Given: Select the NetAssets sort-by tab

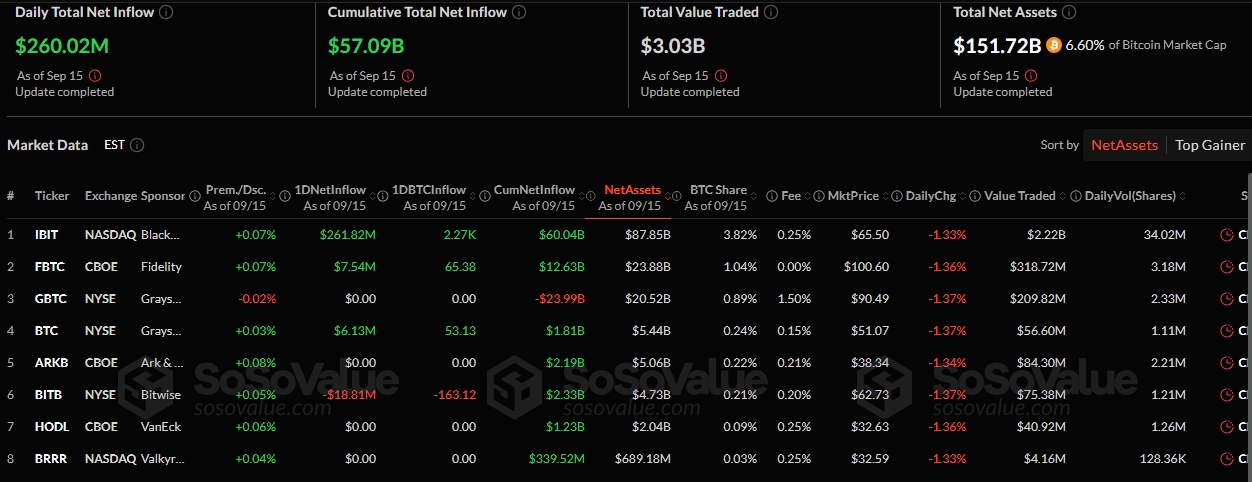Looking at the screenshot, I should 1125,145.
